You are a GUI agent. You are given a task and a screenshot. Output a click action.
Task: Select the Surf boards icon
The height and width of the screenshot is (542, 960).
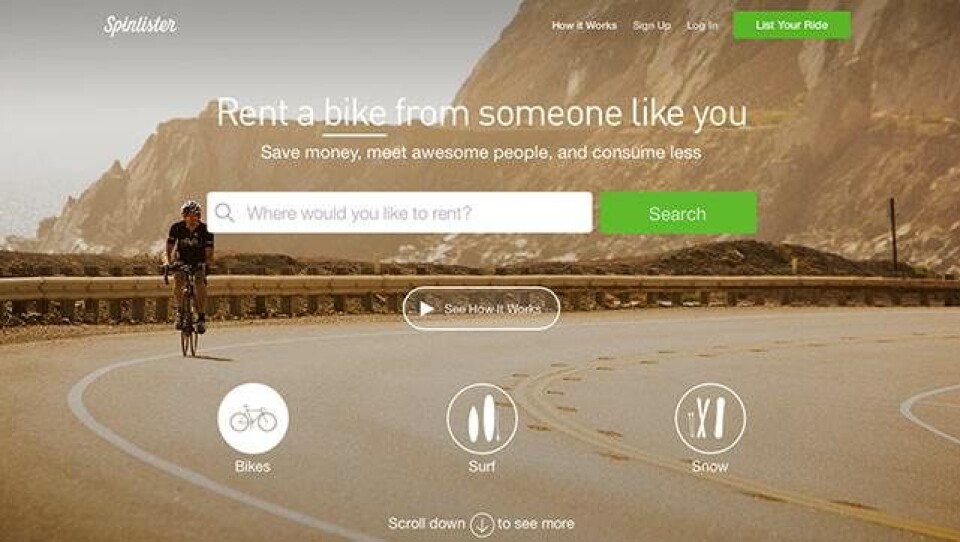tap(482, 418)
